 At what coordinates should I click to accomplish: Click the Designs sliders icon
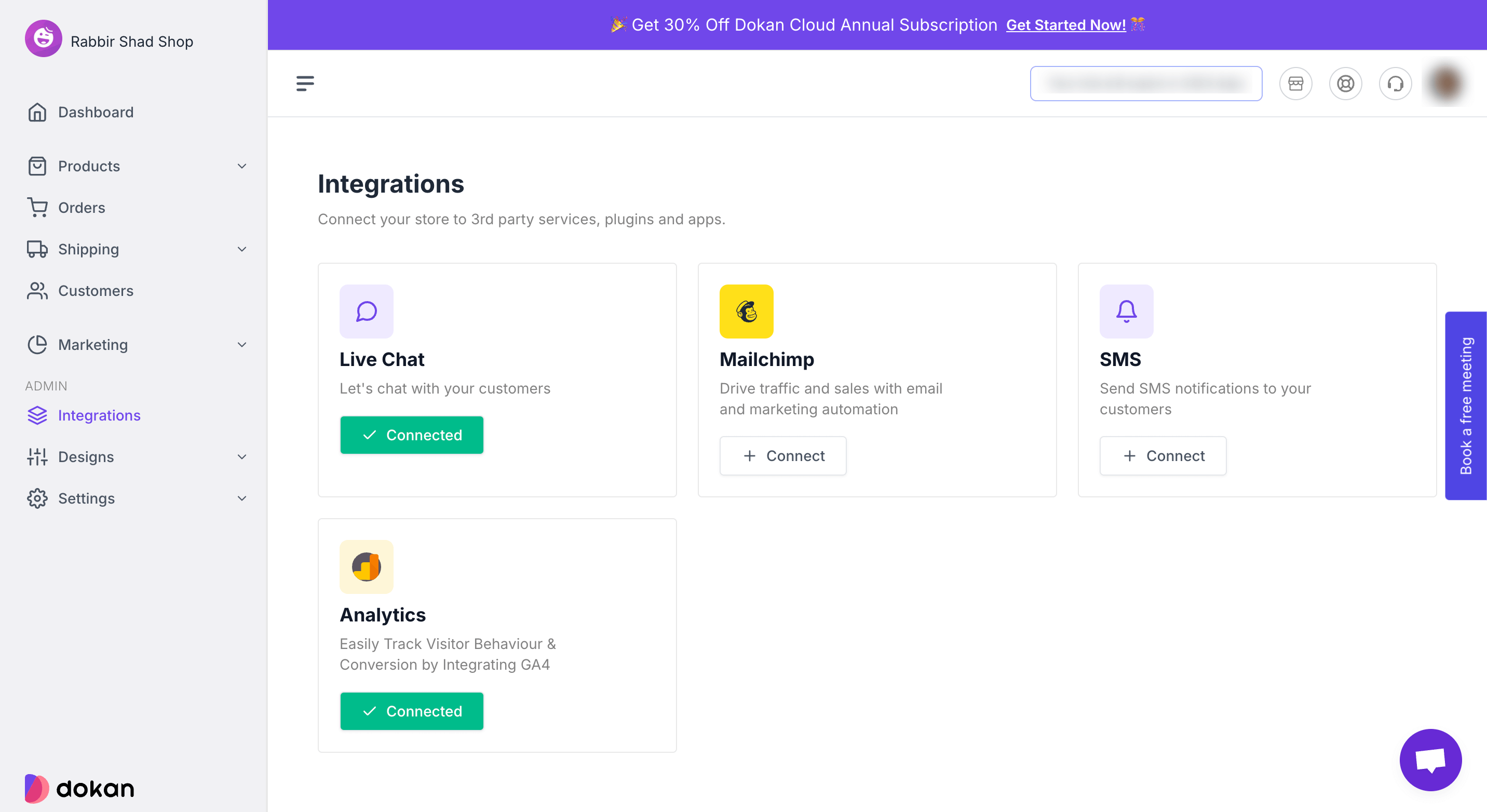pyautogui.click(x=37, y=457)
